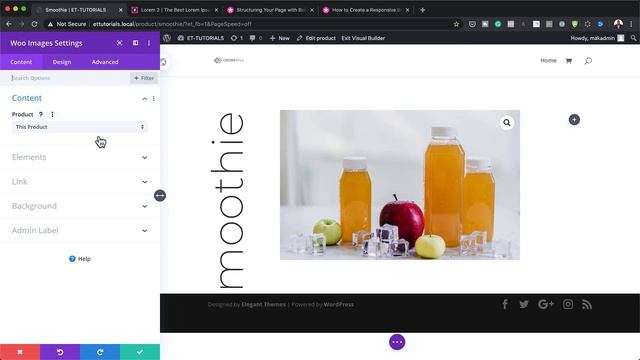The image size is (640, 360).
Task: Open Product field options dots menu
Action: pos(52,114)
